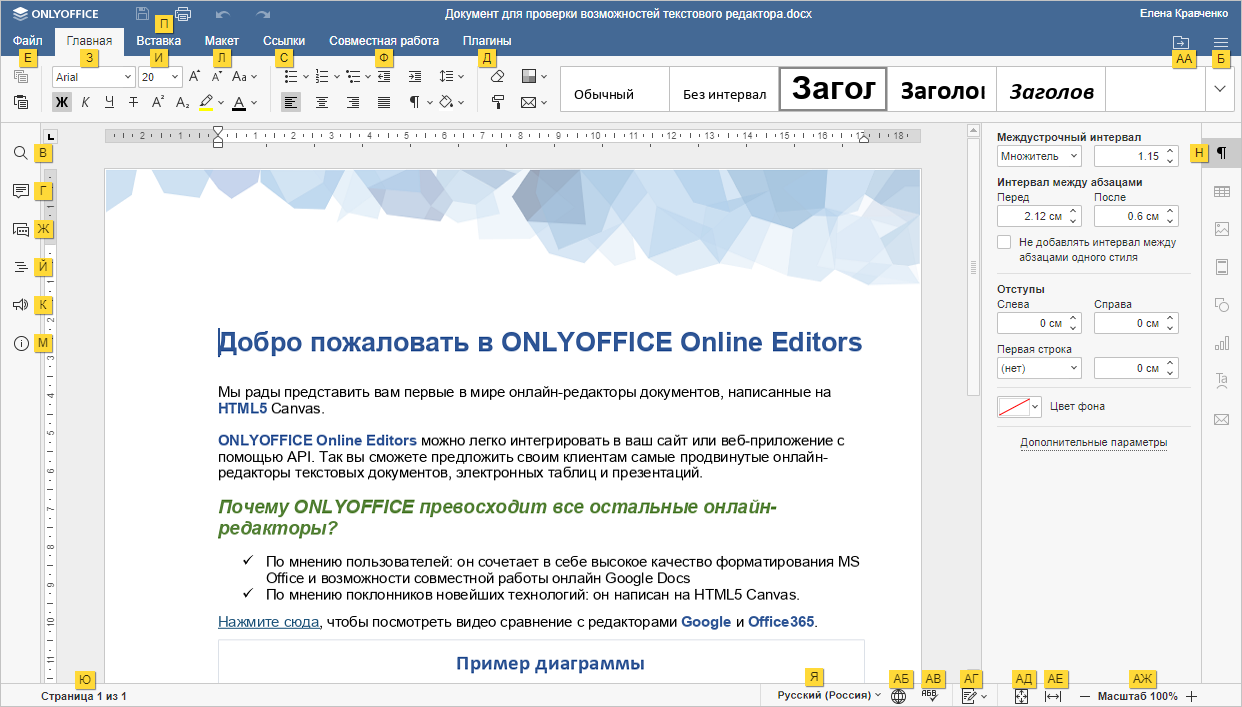1242x707 pixels.
Task: Copy the selection with the Copy icon
Action: coord(21,76)
